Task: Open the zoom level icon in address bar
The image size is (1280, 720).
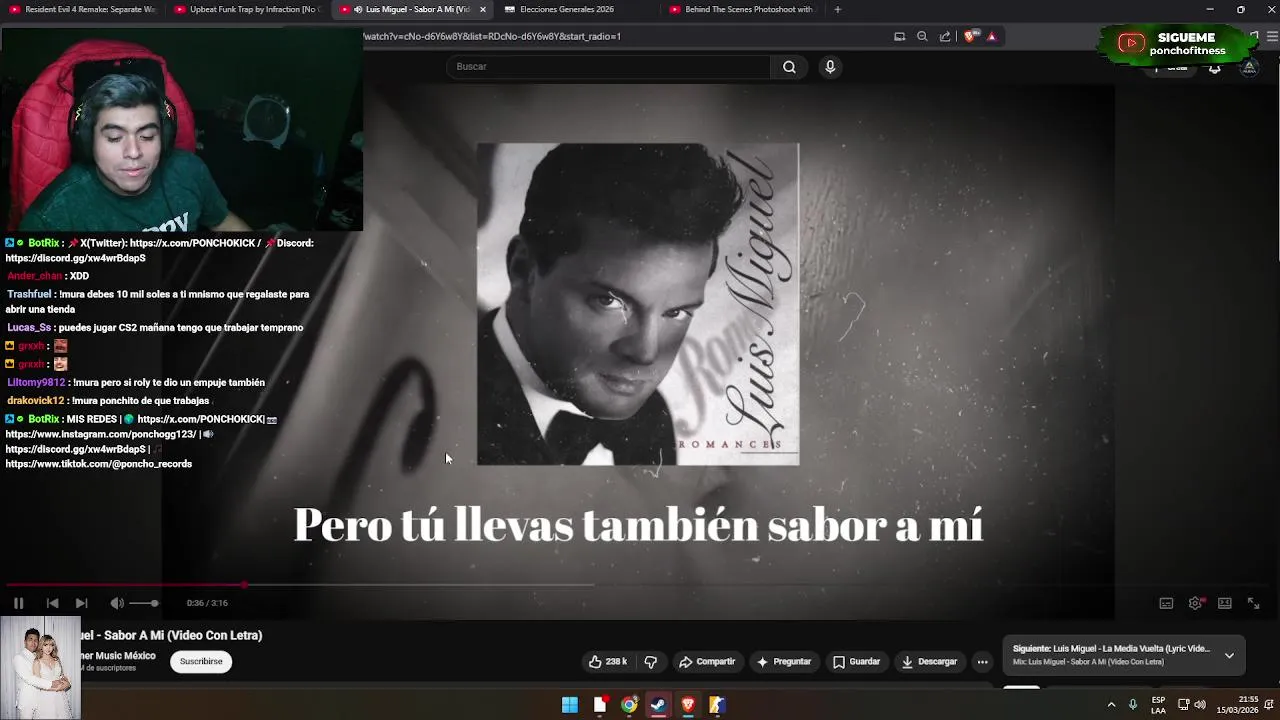Action: [922, 36]
